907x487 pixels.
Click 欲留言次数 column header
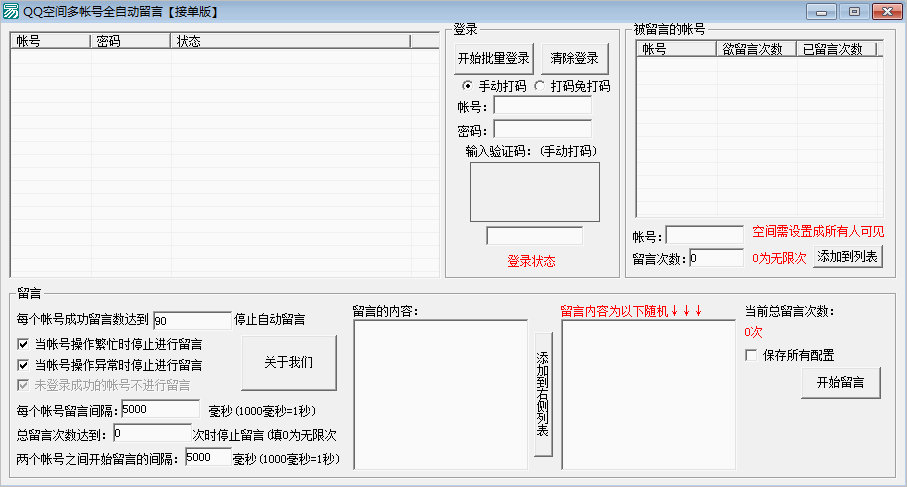click(x=757, y=49)
